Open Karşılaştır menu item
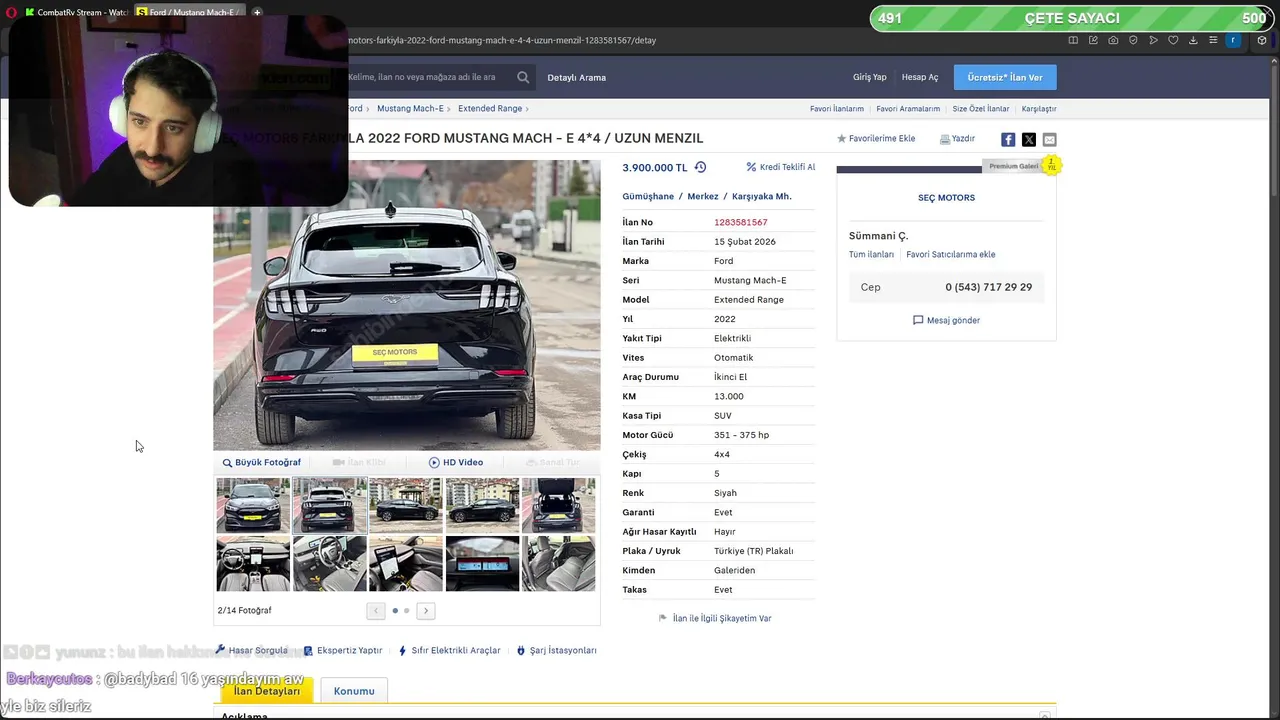 [1039, 108]
